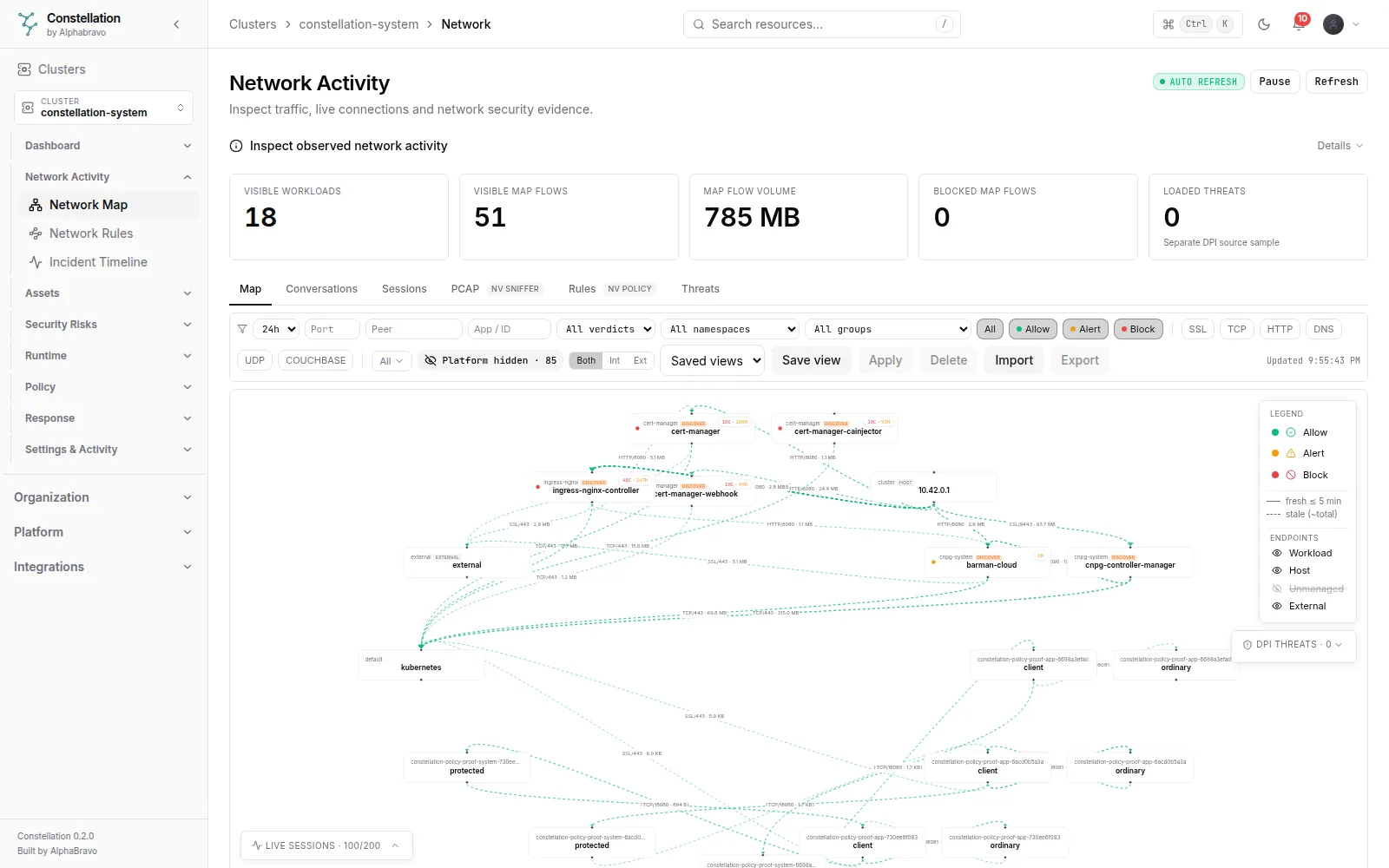Open the All groups dropdown
Viewport: 1389px width, 868px height.
click(x=888, y=329)
